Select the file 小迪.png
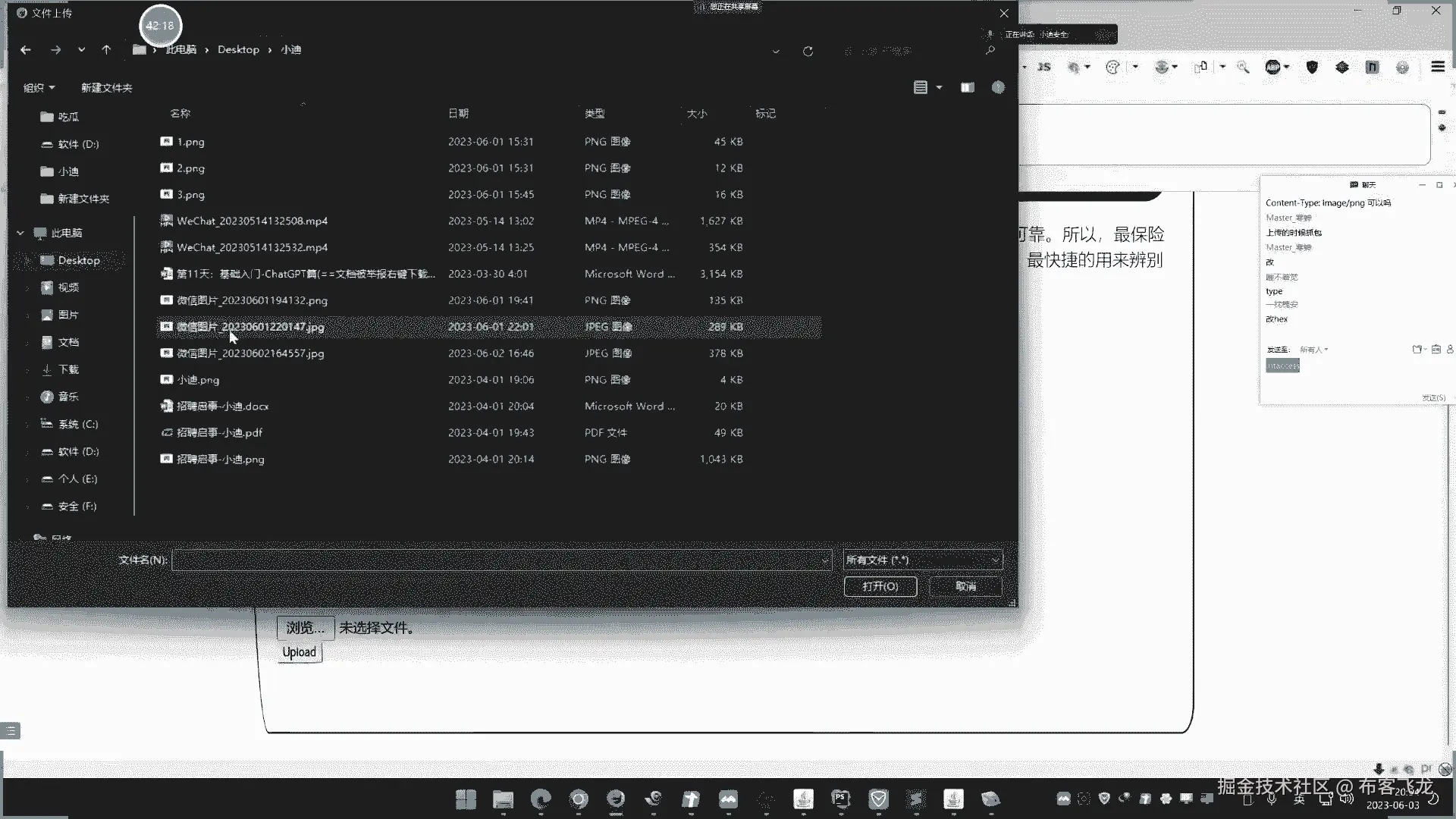1456x819 pixels. tap(198, 380)
